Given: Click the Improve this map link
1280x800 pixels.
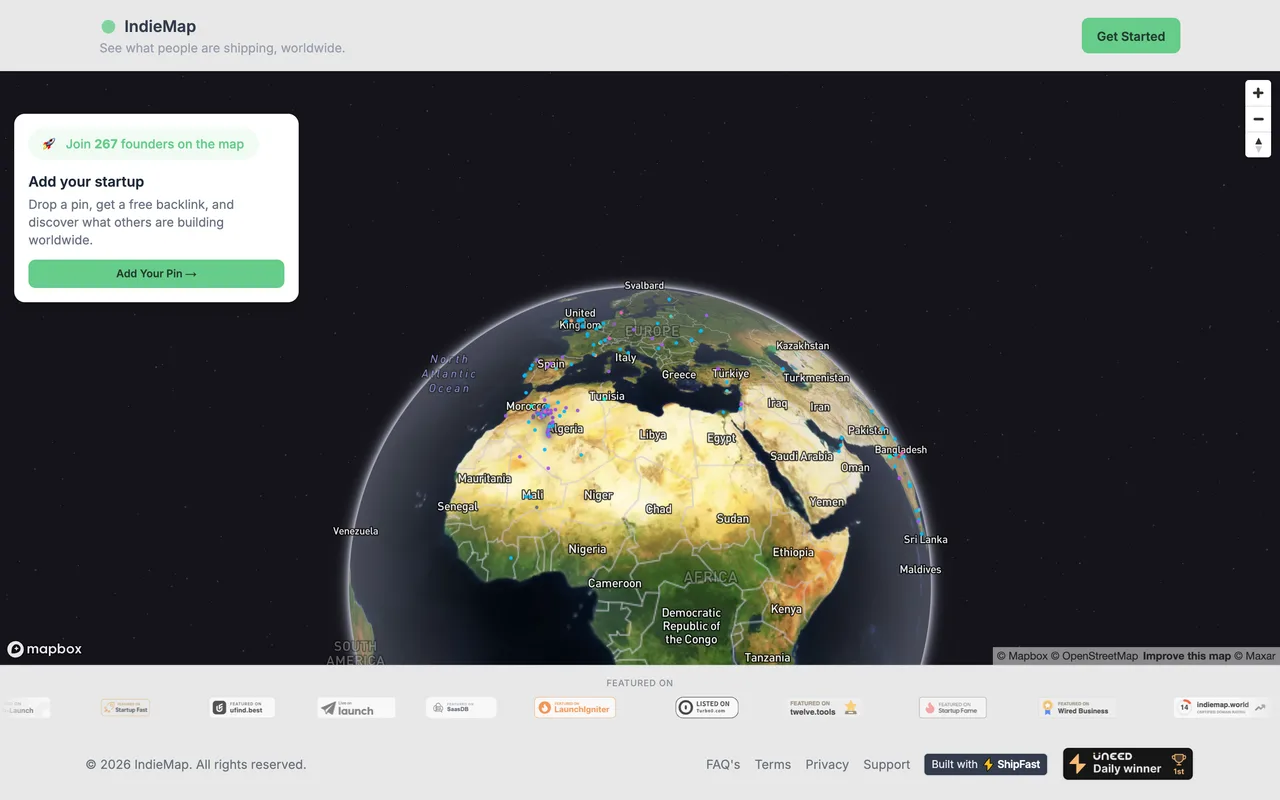Looking at the screenshot, I should 1187,656.
